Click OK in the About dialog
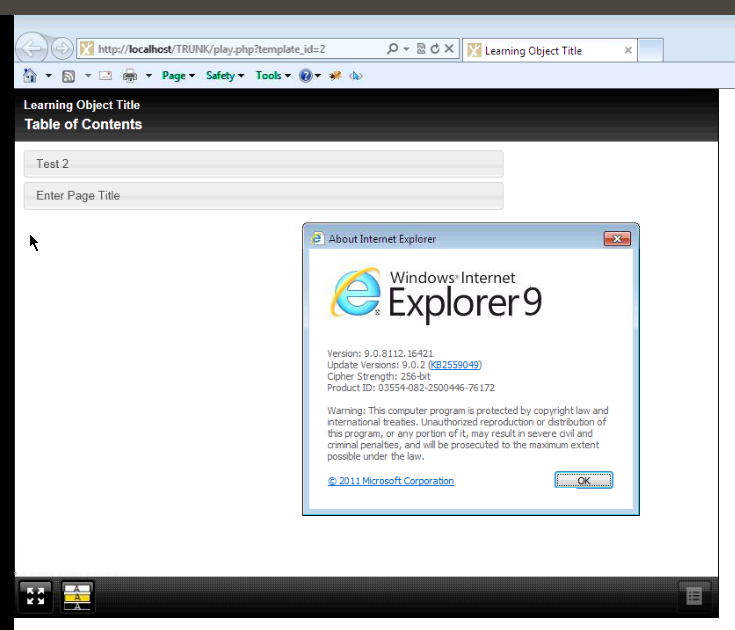Viewport: 735px width, 630px height. 584,480
